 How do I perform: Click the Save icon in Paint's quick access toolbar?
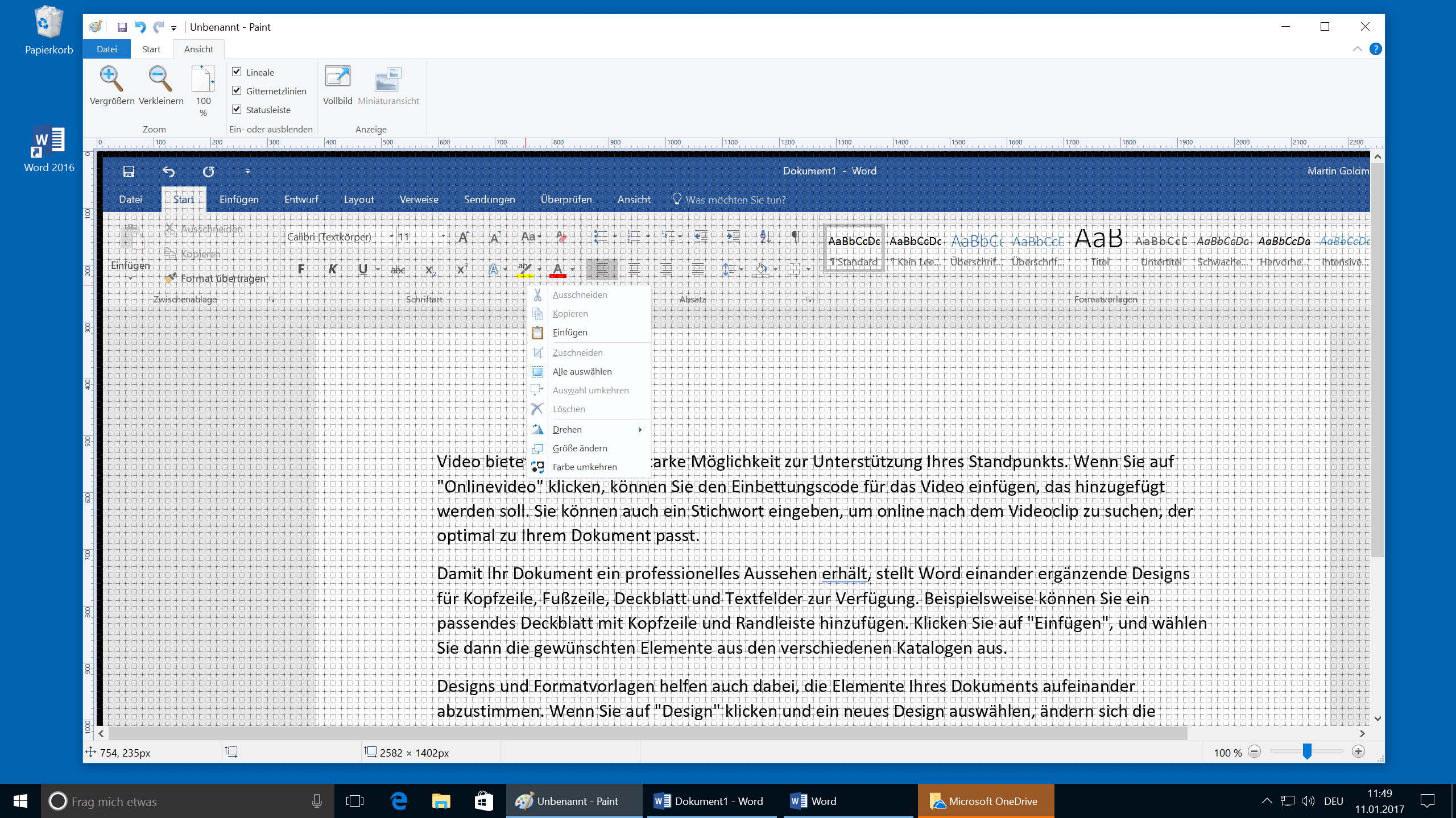pyautogui.click(x=122, y=27)
